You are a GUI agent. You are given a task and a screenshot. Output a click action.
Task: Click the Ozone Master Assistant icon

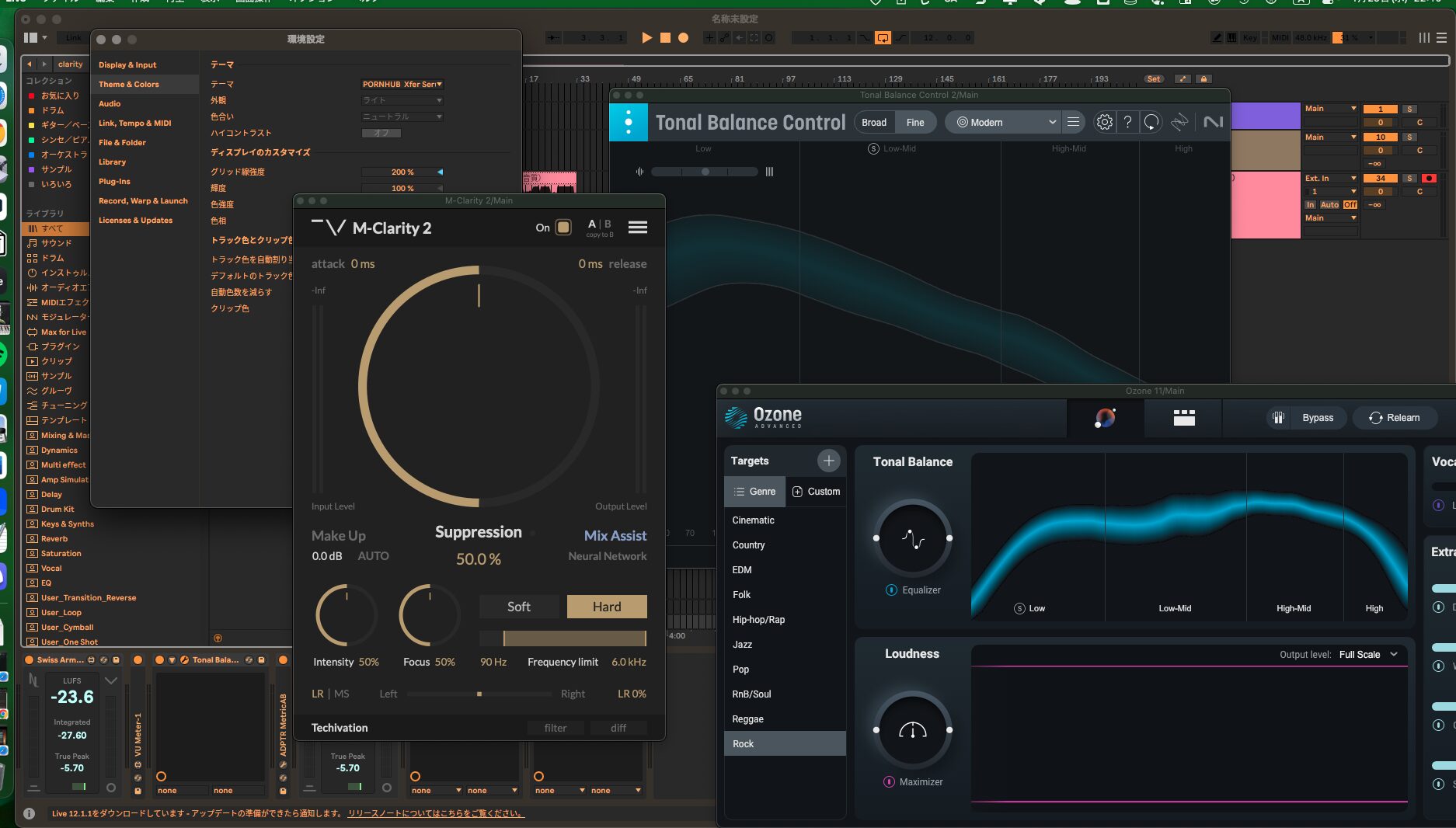1105,418
